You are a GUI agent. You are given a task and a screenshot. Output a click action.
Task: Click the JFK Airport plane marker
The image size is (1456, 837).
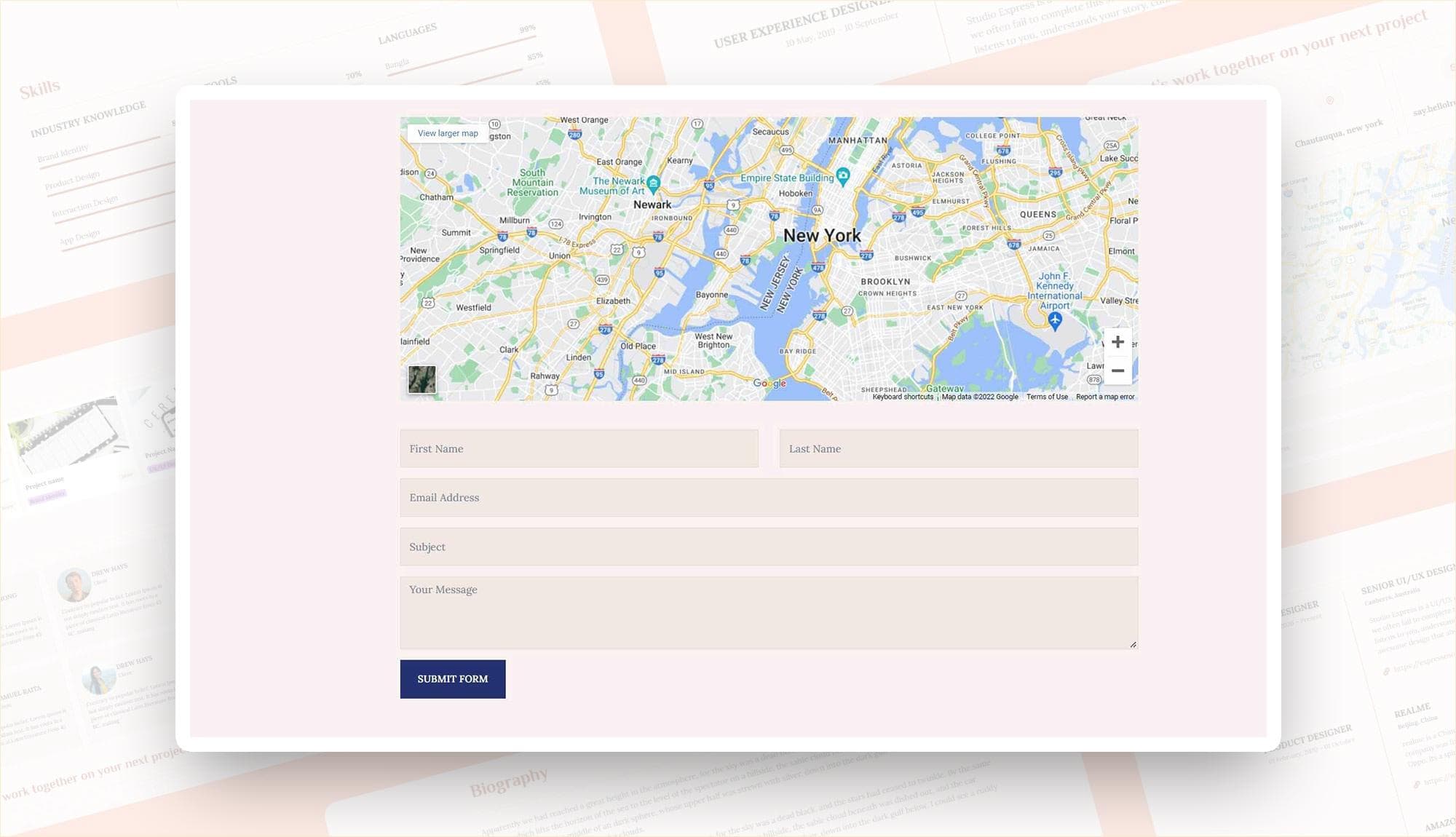point(1055,320)
